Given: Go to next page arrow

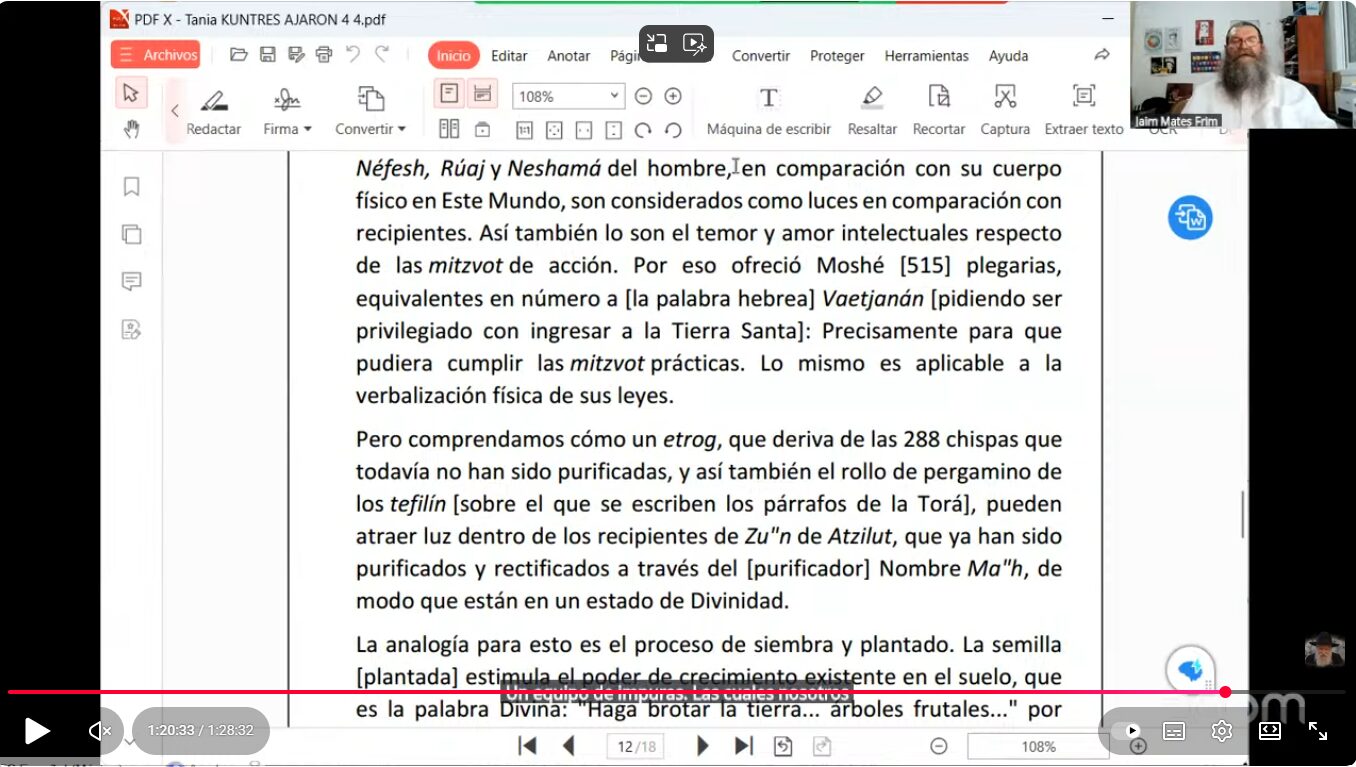Looking at the screenshot, I should [702, 746].
